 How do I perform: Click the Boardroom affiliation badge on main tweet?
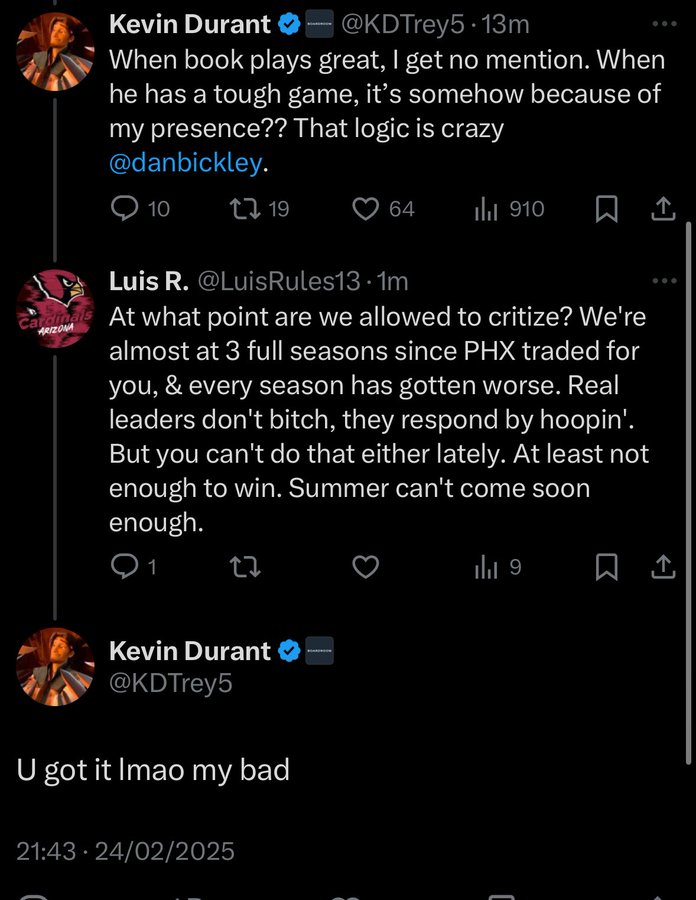[x=319, y=651]
